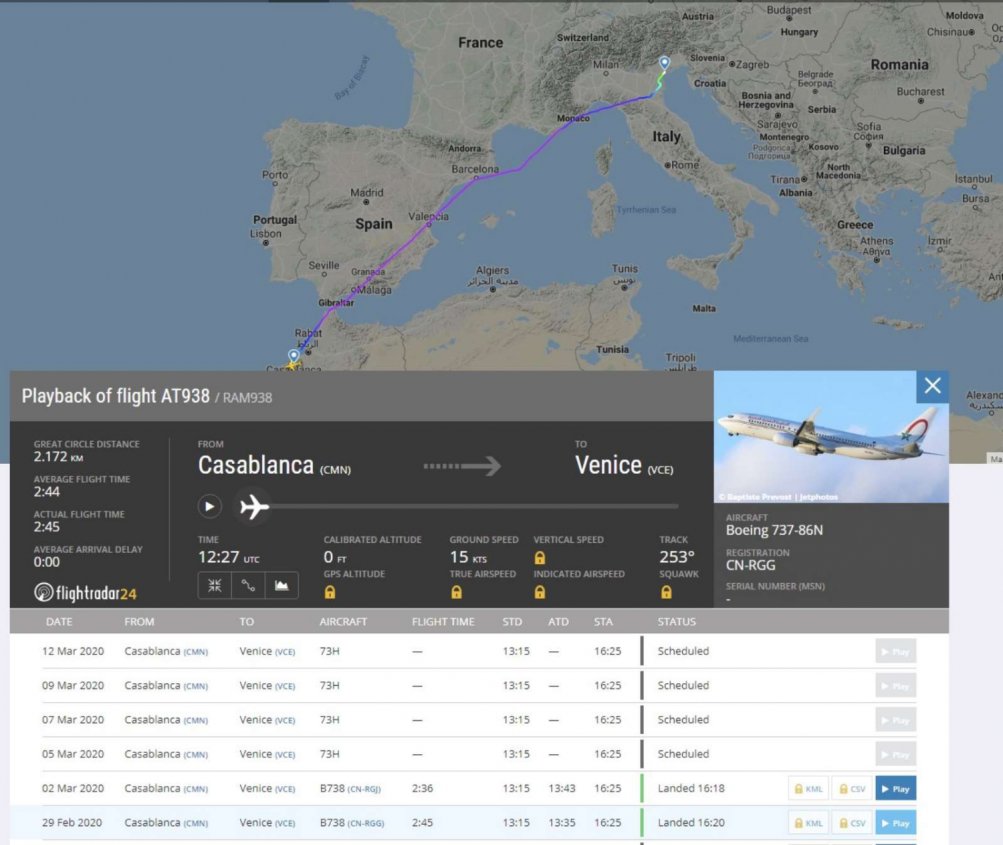This screenshot has width=1003, height=845.
Task: Click the Casablanca origin pin on the map
Action: pyautogui.click(x=294, y=356)
